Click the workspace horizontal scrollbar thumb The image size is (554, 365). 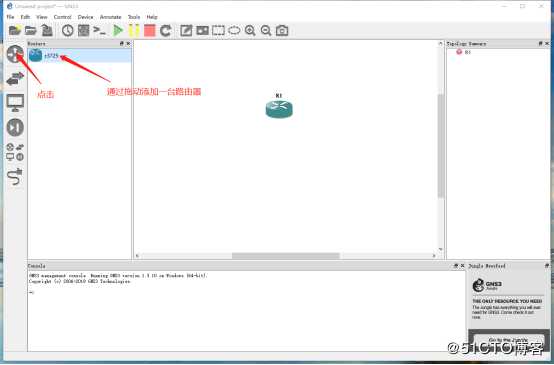[286, 255]
